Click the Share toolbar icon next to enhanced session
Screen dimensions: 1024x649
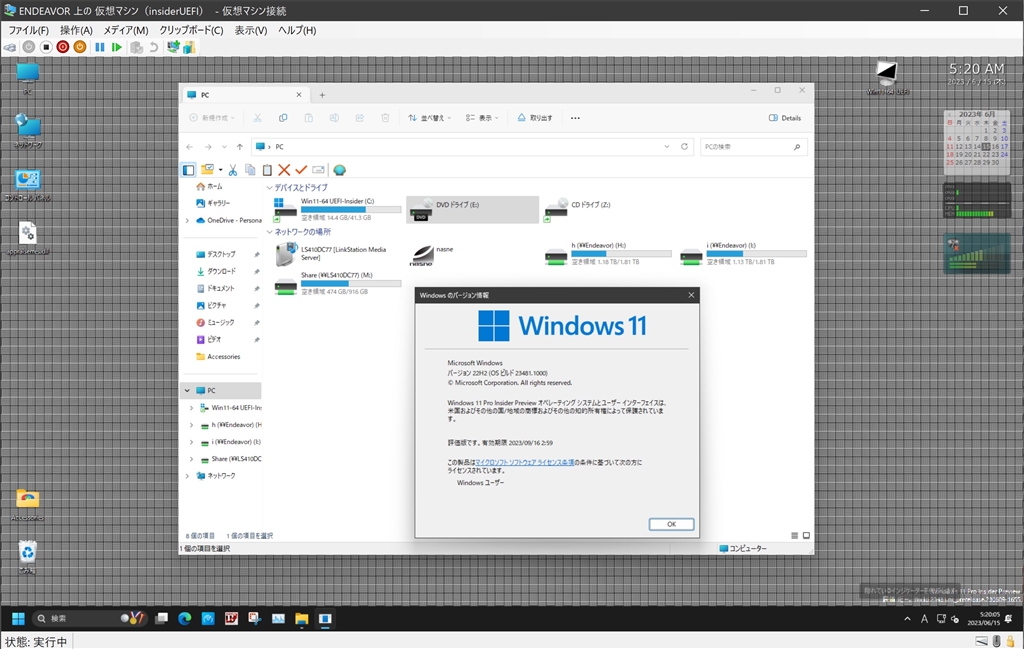coord(189,47)
